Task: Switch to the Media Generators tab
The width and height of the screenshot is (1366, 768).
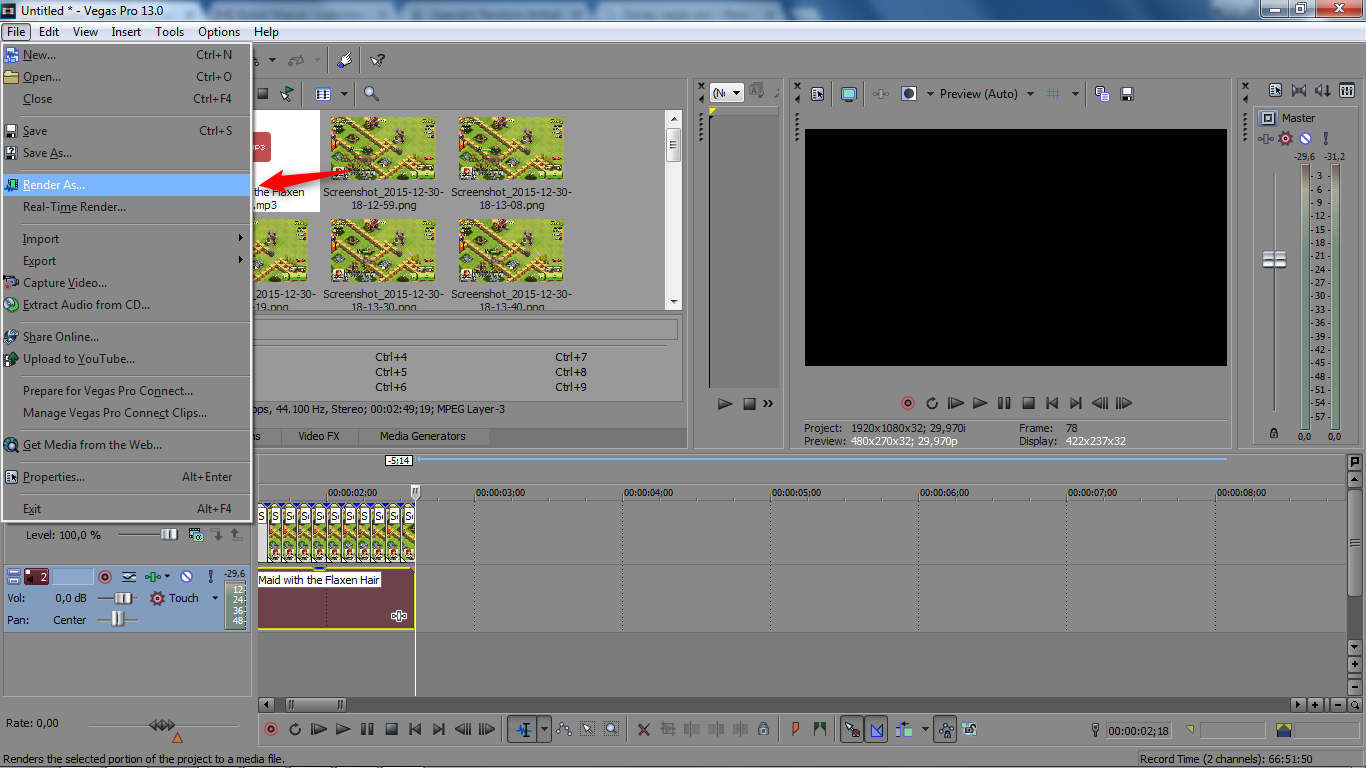Action: click(x=422, y=436)
